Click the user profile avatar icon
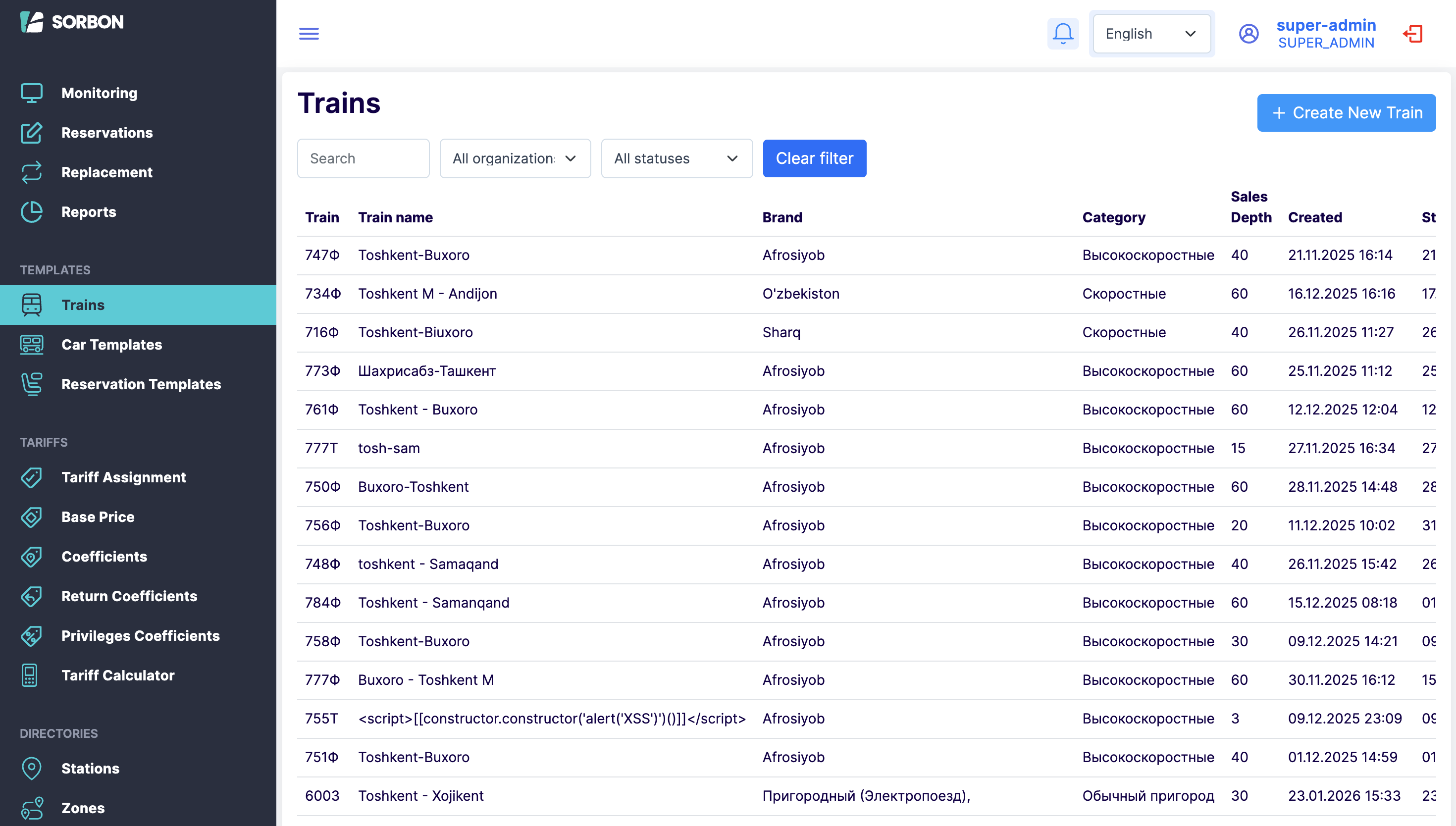The width and height of the screenshot is (1456, 826). [1249, 34]
